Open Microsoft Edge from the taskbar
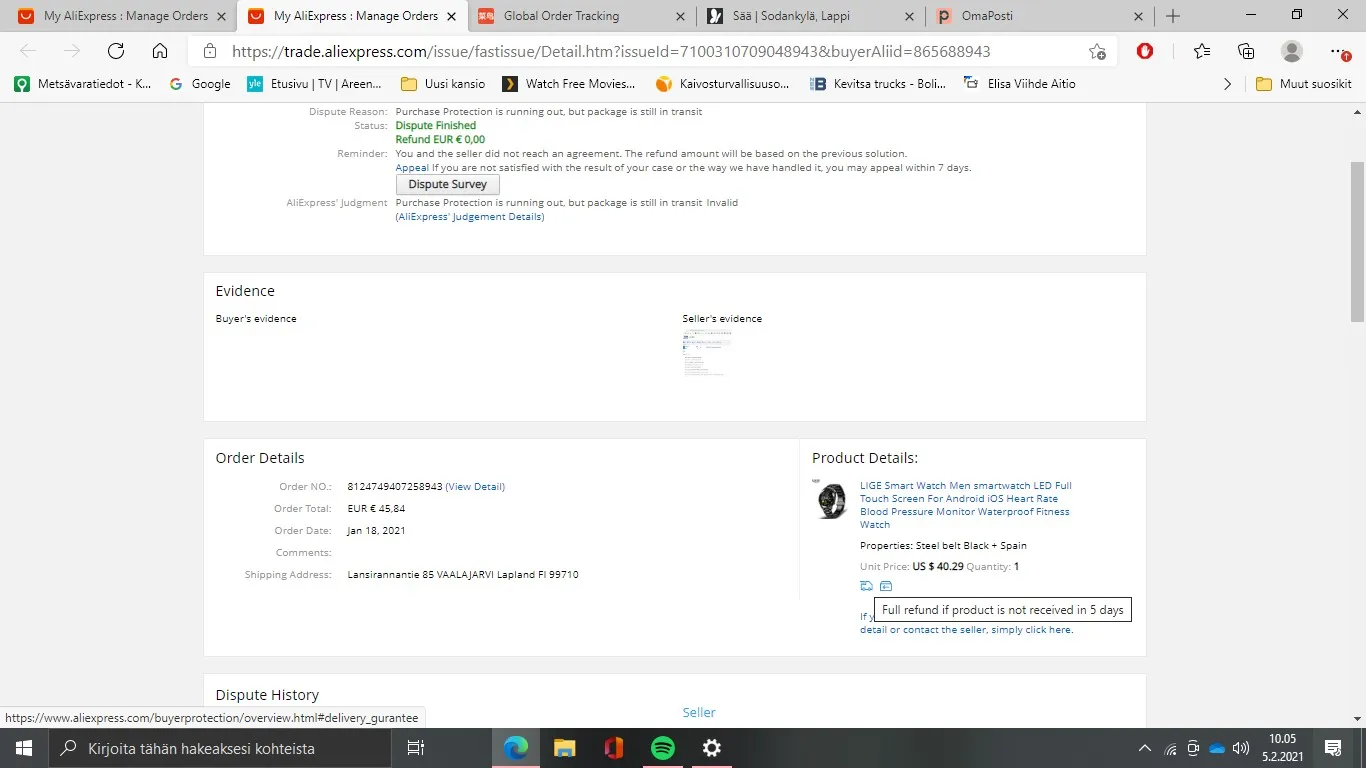 click(516, 748)
